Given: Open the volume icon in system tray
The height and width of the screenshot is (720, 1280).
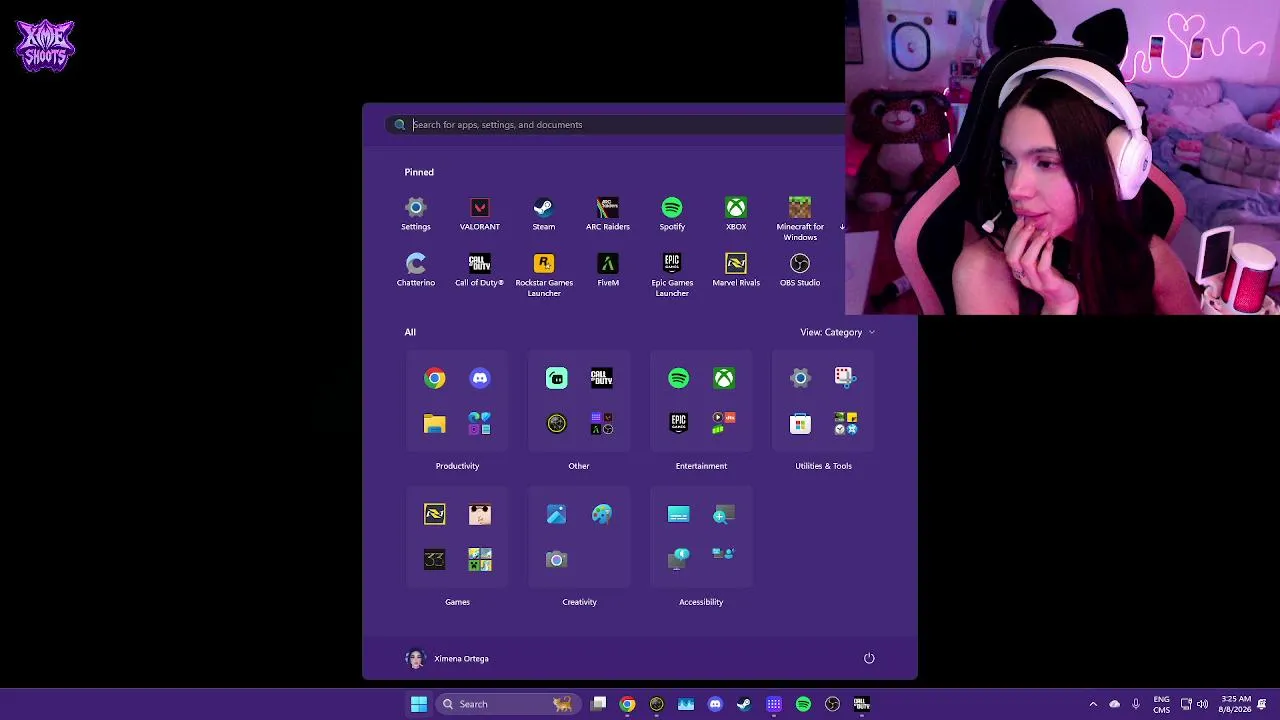Looking at the screenshot, I should click(x=1202, y=704).
